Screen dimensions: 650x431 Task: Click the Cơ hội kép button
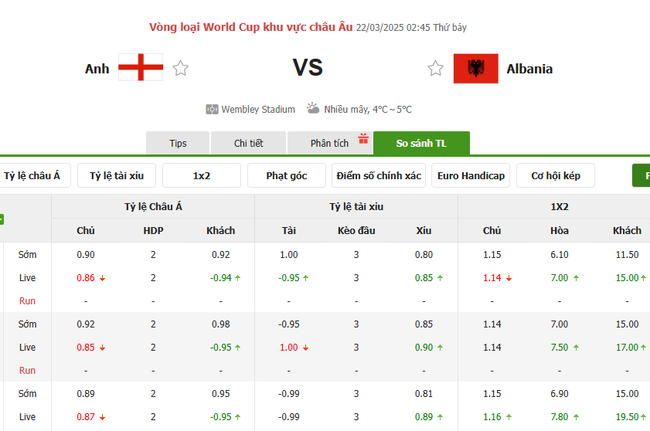pos(556,176)
